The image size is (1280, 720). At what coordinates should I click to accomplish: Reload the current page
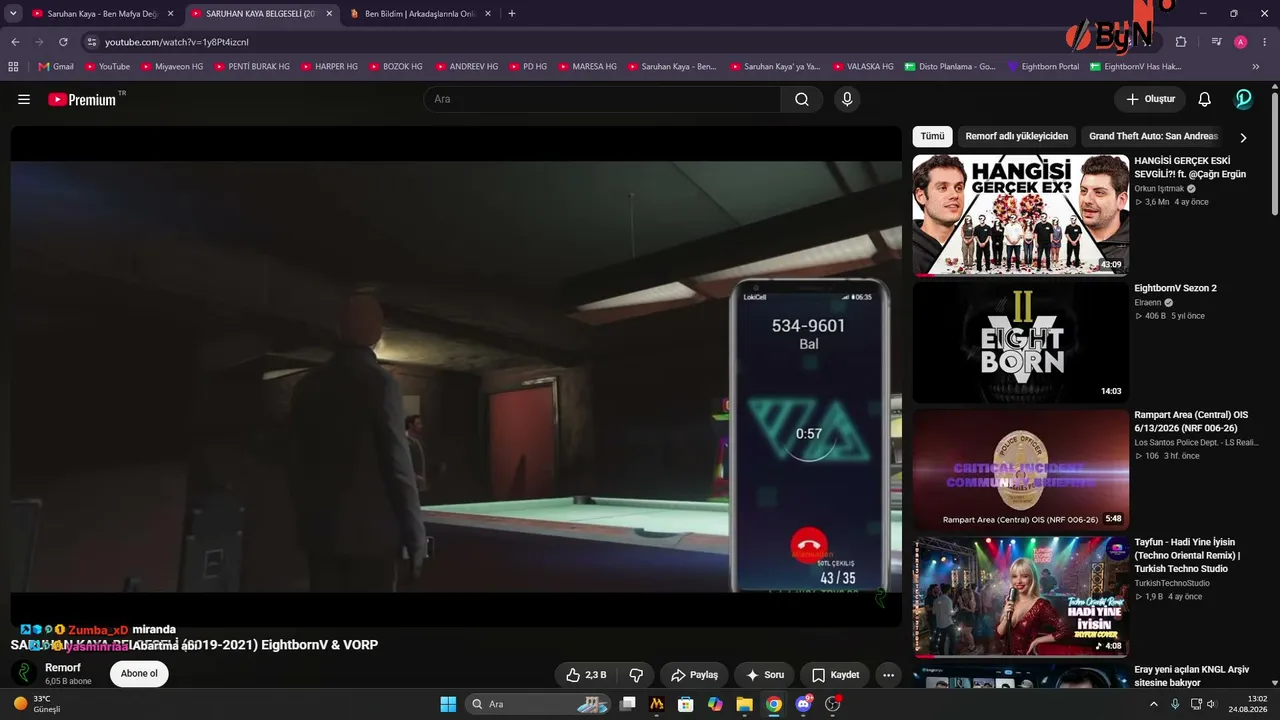63,42
